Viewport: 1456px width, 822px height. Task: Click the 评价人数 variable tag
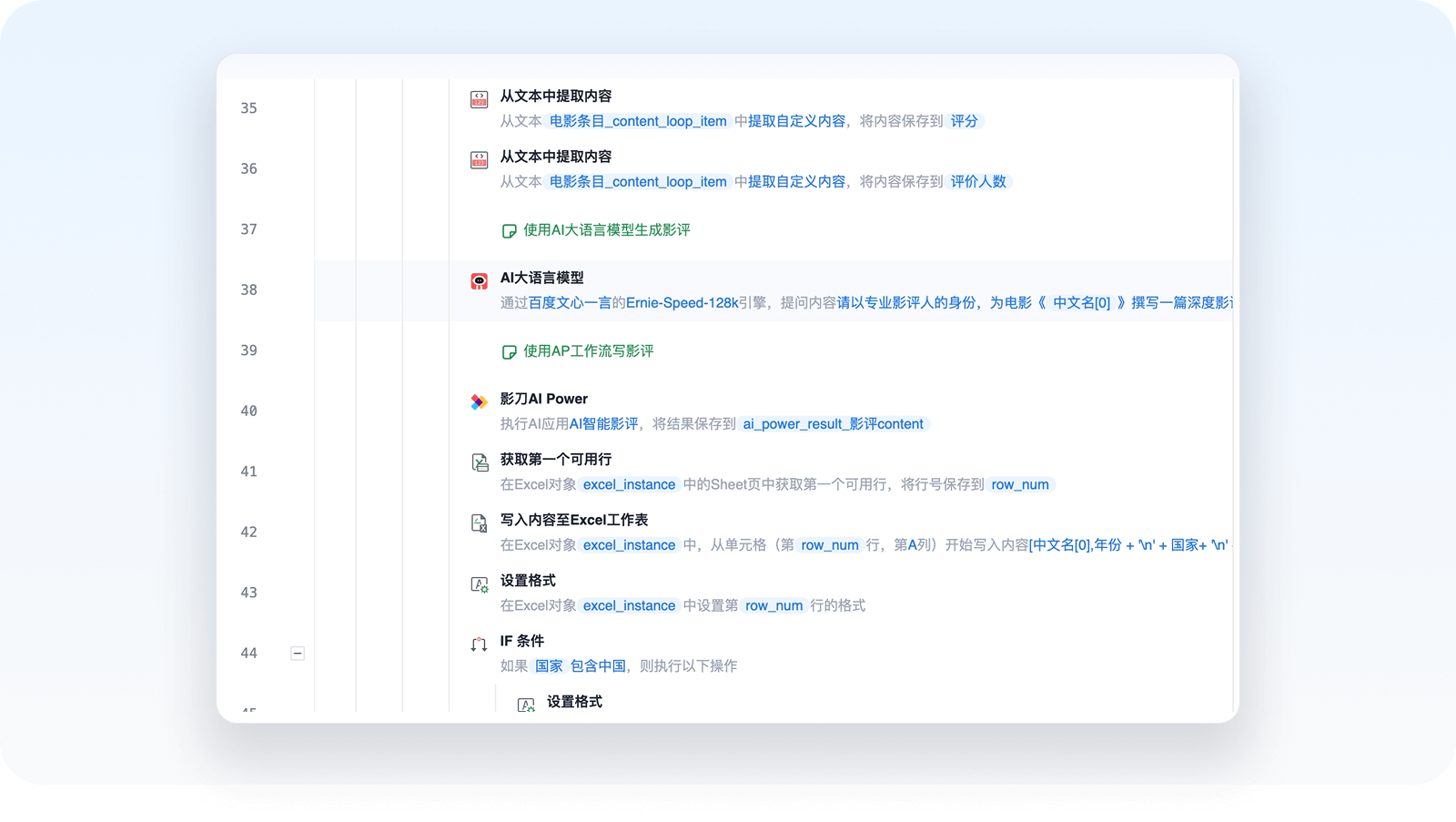tap(978, 182)
